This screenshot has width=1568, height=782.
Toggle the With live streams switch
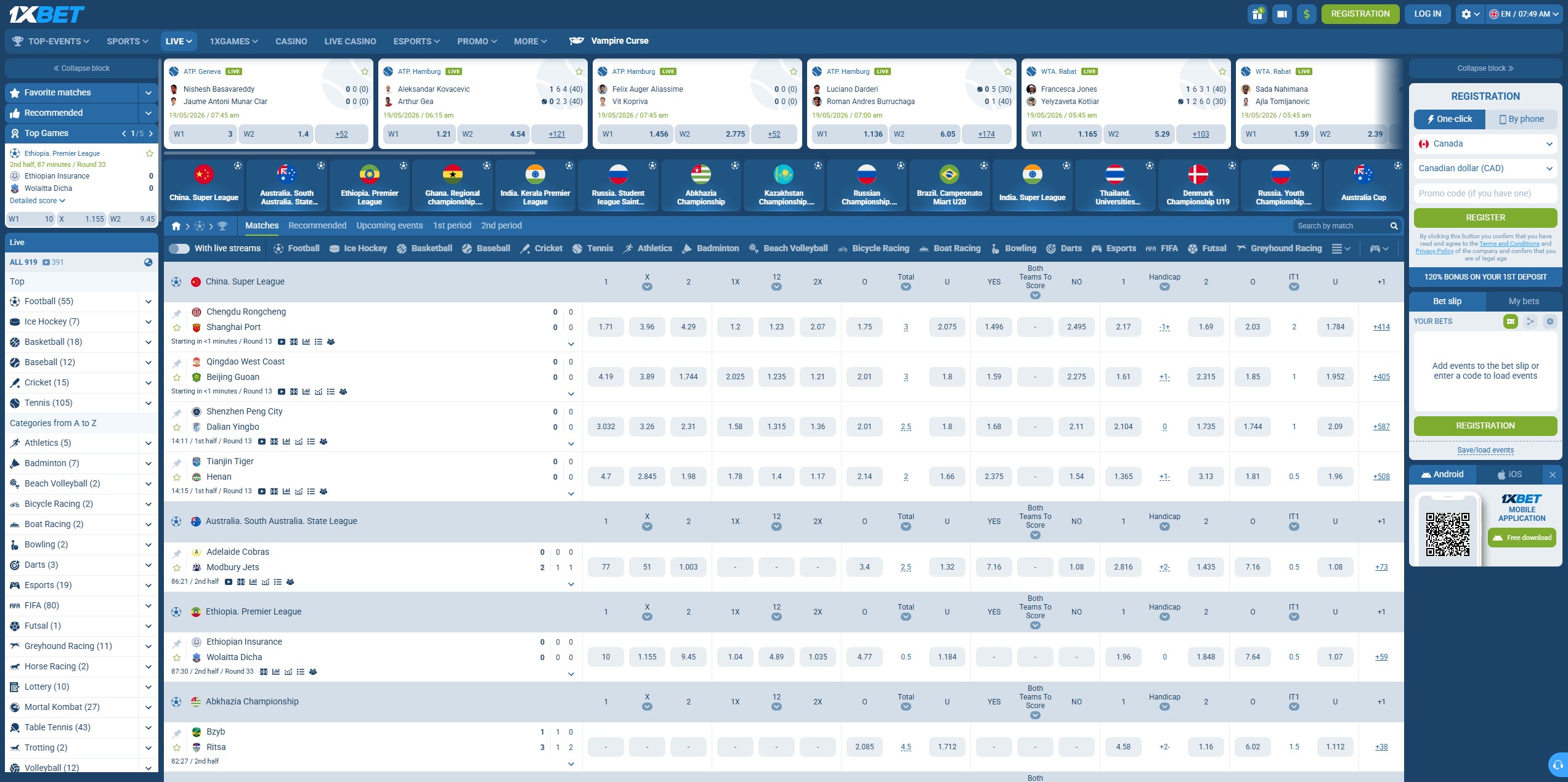click(x=179, y=248)
